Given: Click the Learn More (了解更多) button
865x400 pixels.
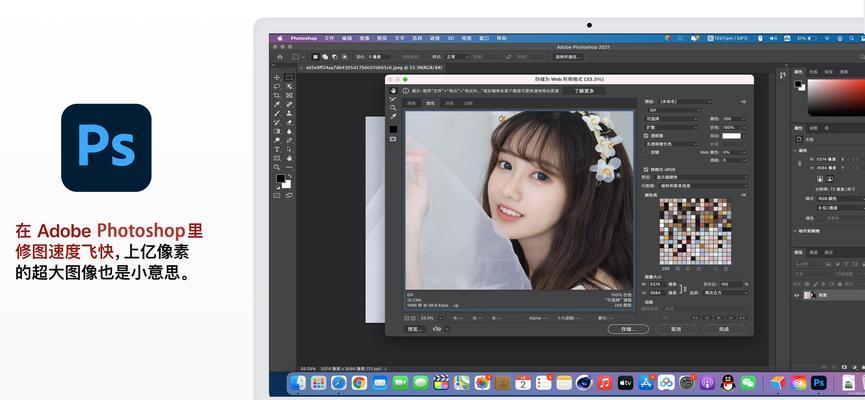Looking at the screenshot, I should pos(584,90).
